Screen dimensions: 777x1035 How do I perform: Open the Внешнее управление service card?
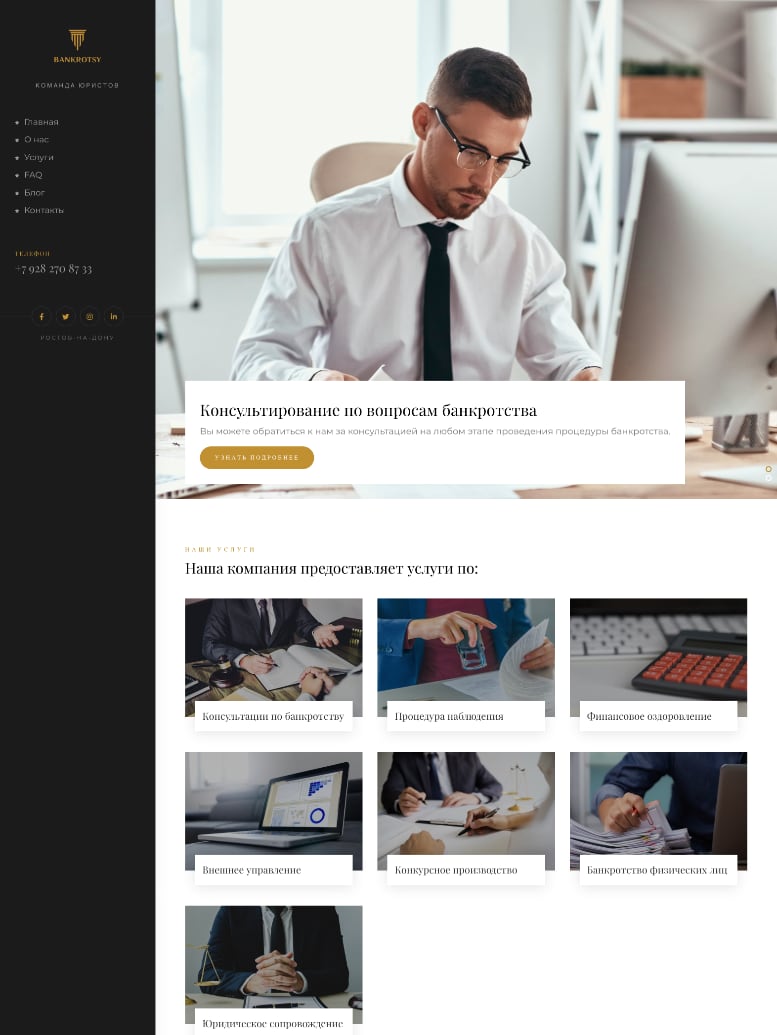point(273,818)
